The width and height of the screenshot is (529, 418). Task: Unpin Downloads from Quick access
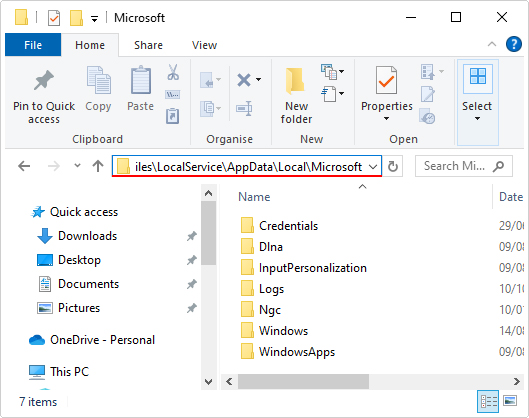[x=192, y=236]
